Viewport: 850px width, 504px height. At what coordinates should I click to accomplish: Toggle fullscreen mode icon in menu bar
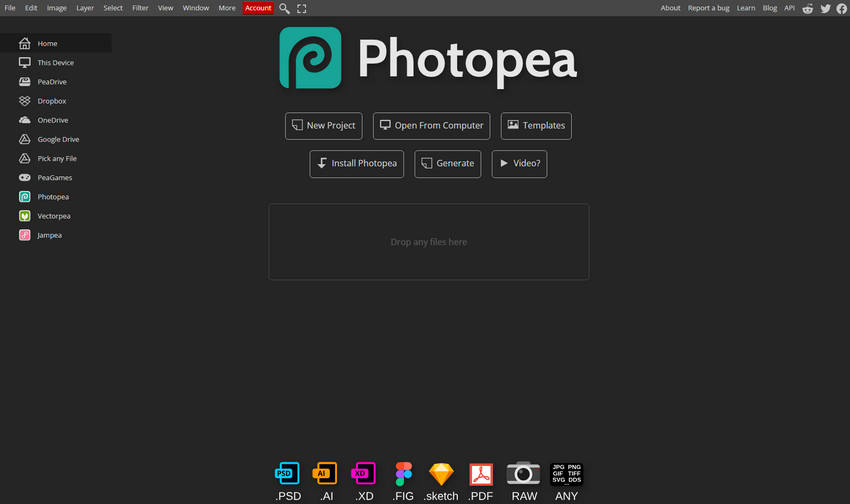302,8
